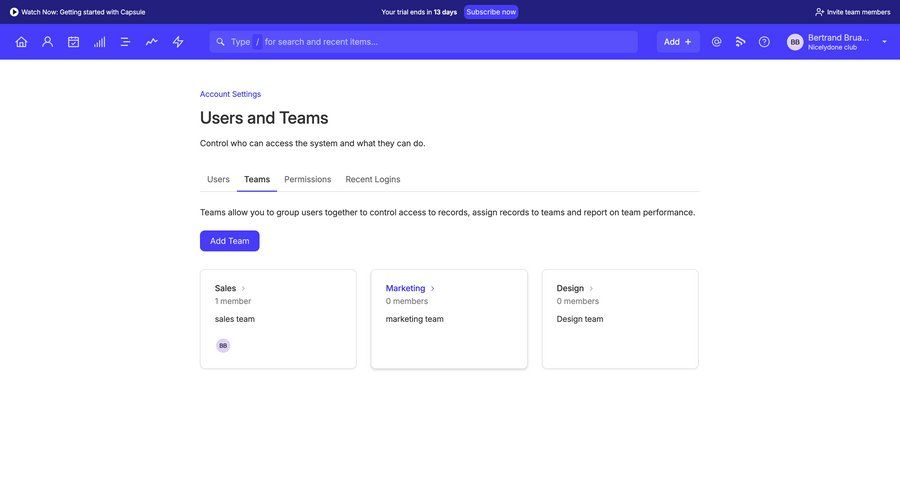
Task: Open the Projects list icon
Action: (125, 42)
